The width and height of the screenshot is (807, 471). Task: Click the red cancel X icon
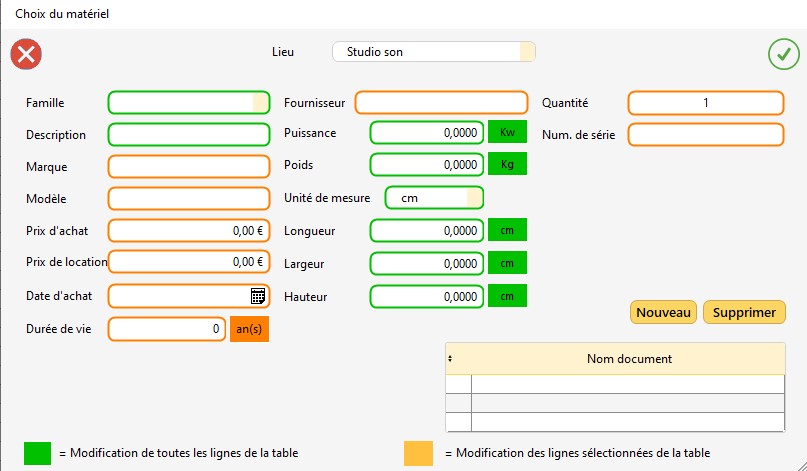[x=26, y=54]
